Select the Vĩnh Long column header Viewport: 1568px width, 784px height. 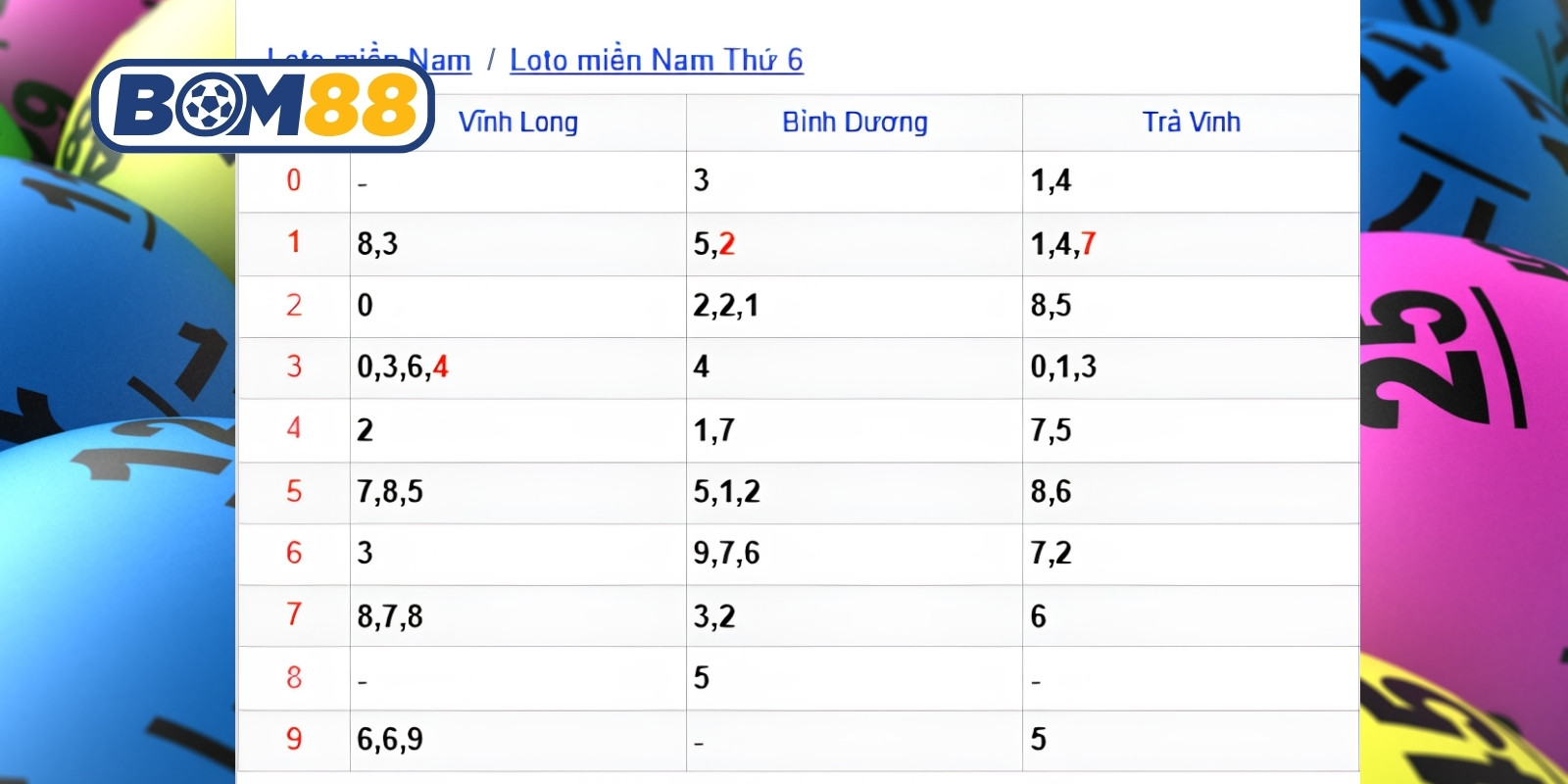(518, 122)
